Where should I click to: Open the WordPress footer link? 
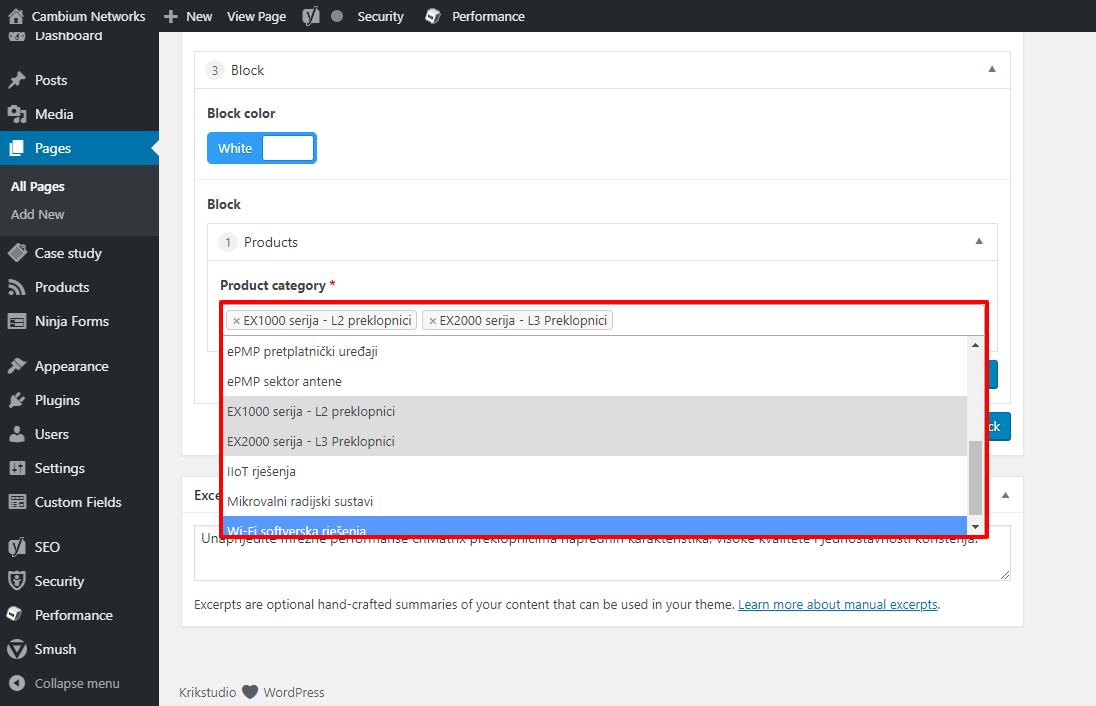(294, 692)
